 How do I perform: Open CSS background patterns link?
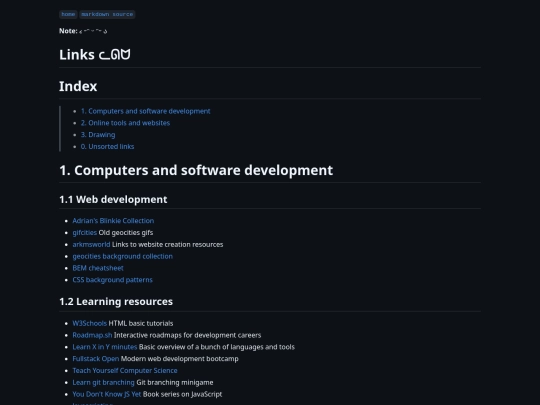pos(112,280)
